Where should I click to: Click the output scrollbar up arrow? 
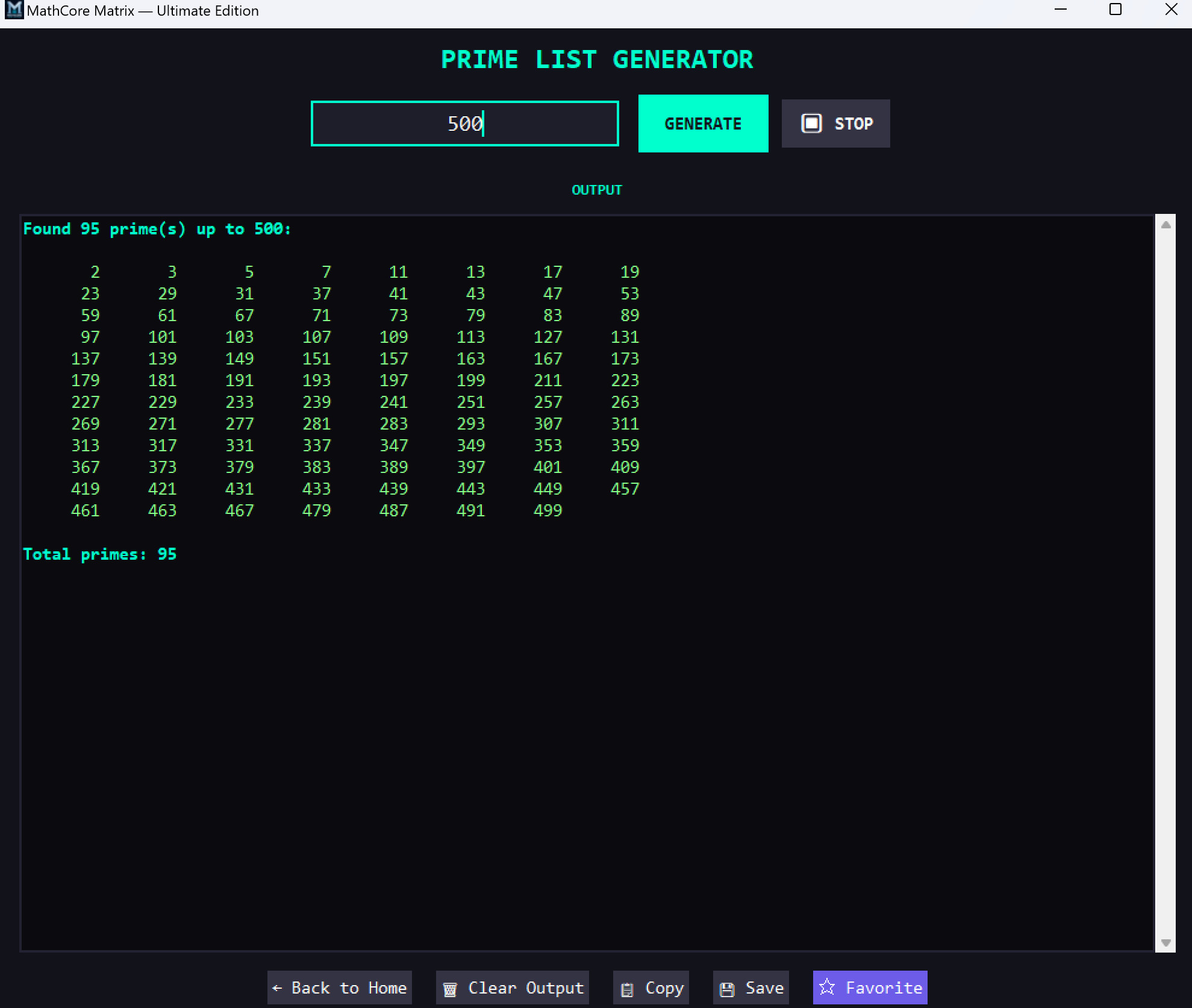click(1165, 225)
